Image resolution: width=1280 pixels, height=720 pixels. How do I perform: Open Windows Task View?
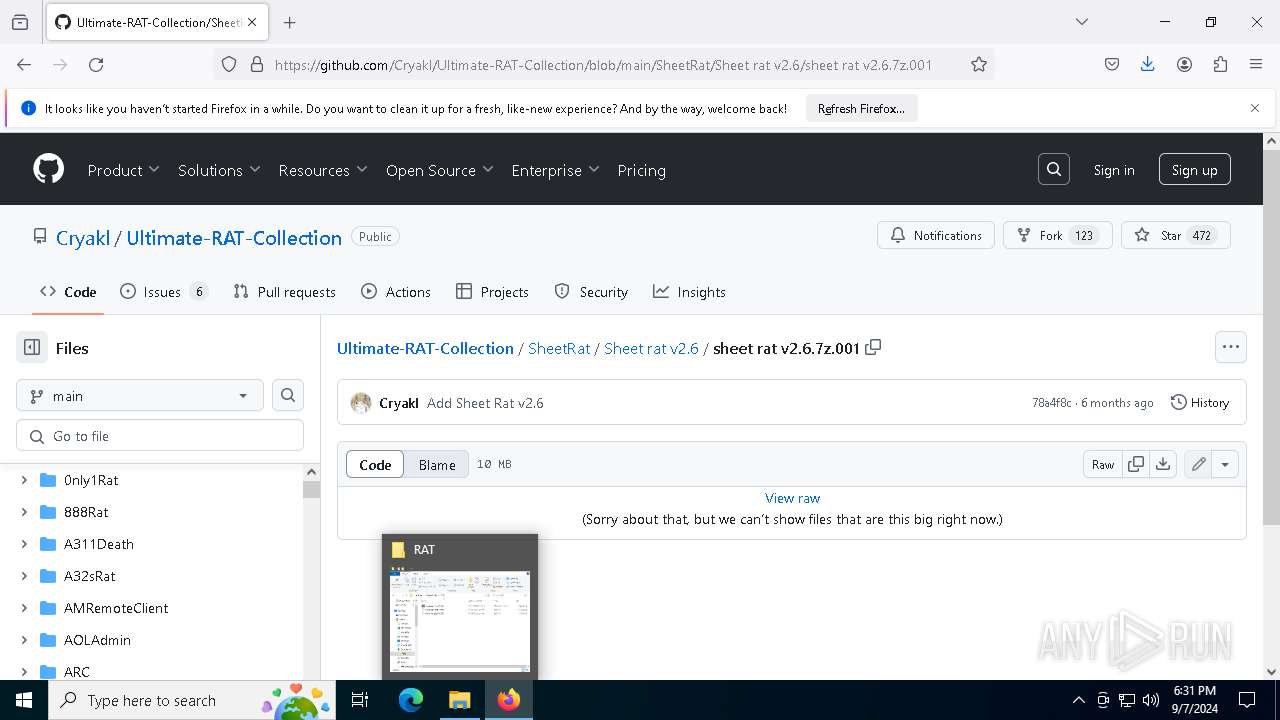(x=360, y=700)
